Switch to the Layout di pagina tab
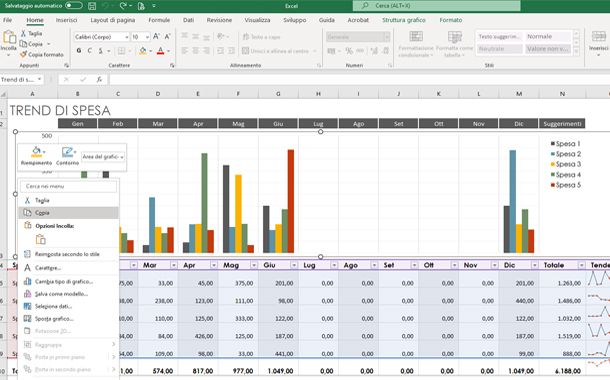610x380 pixels. point(112,20)
